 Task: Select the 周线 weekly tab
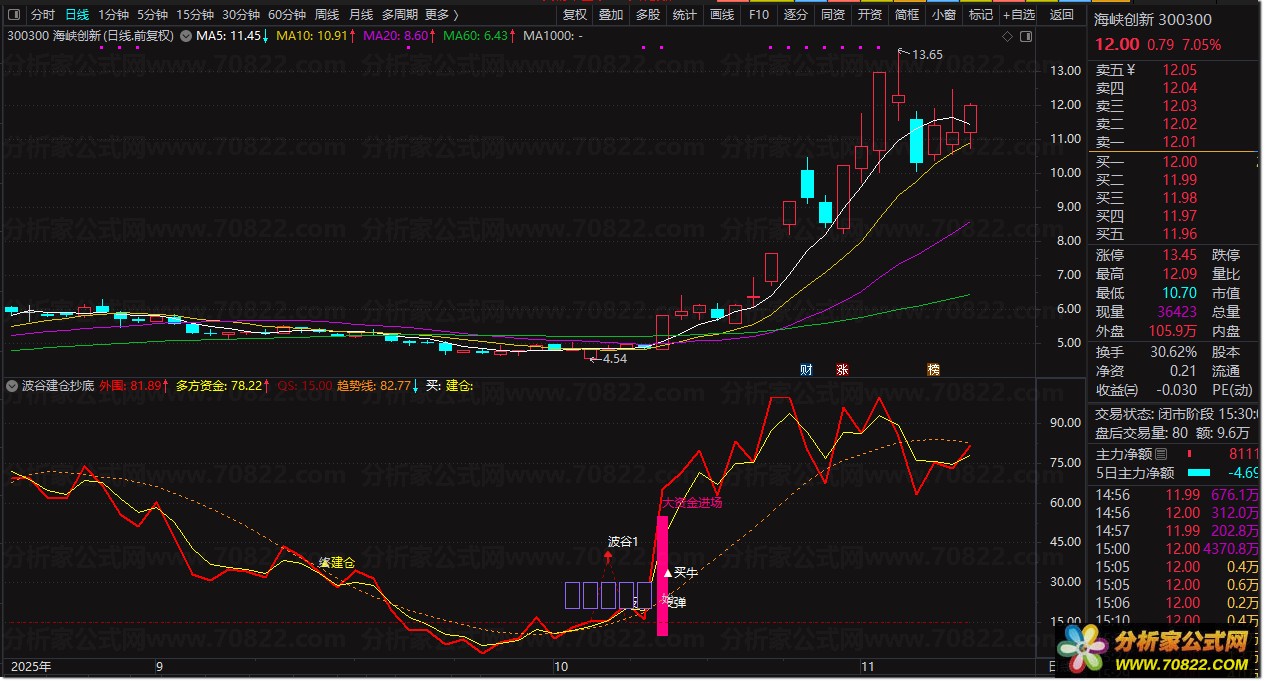[327, 15]
